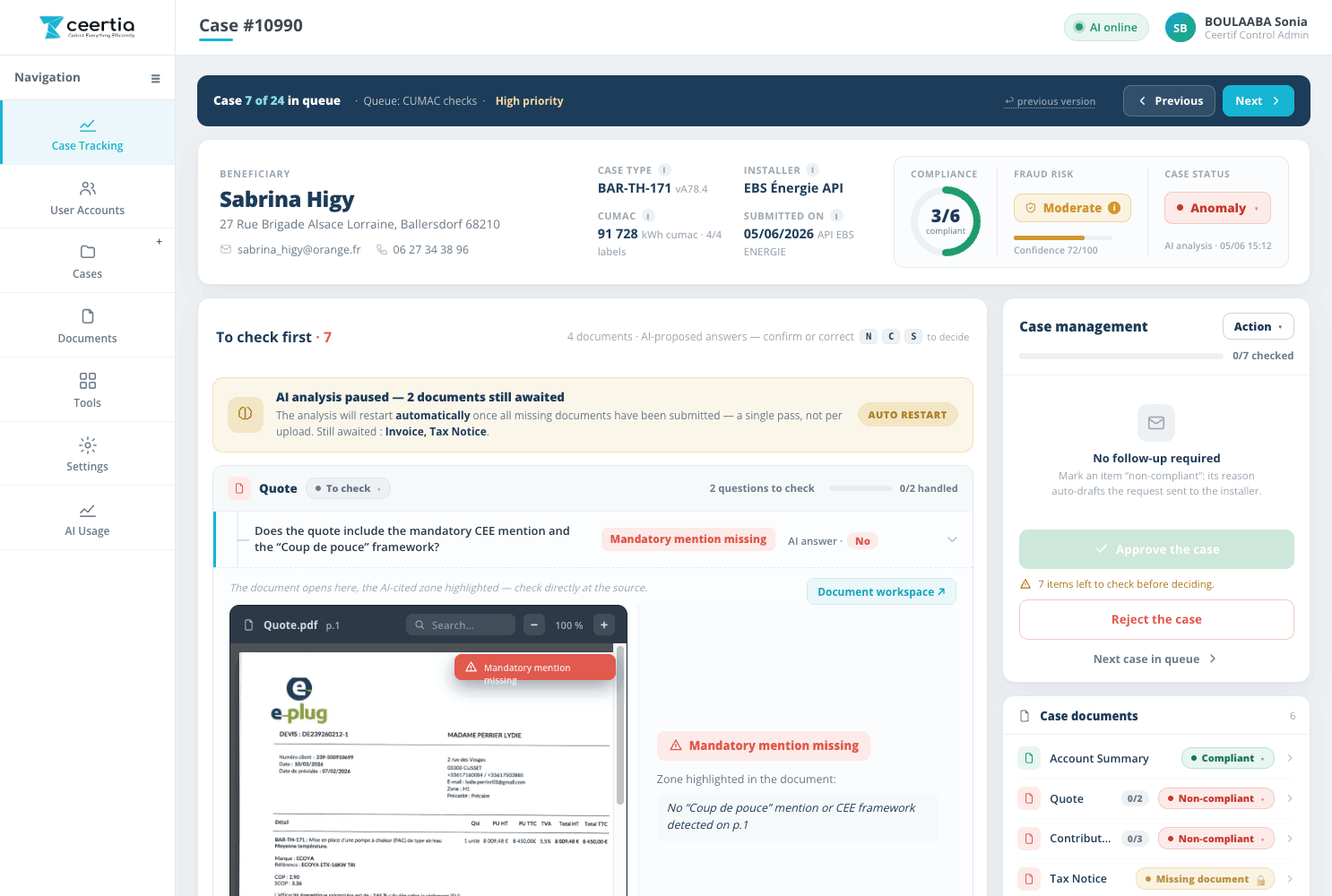The width and height of the screenshot is (1332, 896).
Task: Click the Ceertia logo
Action: tap(87, 27)
